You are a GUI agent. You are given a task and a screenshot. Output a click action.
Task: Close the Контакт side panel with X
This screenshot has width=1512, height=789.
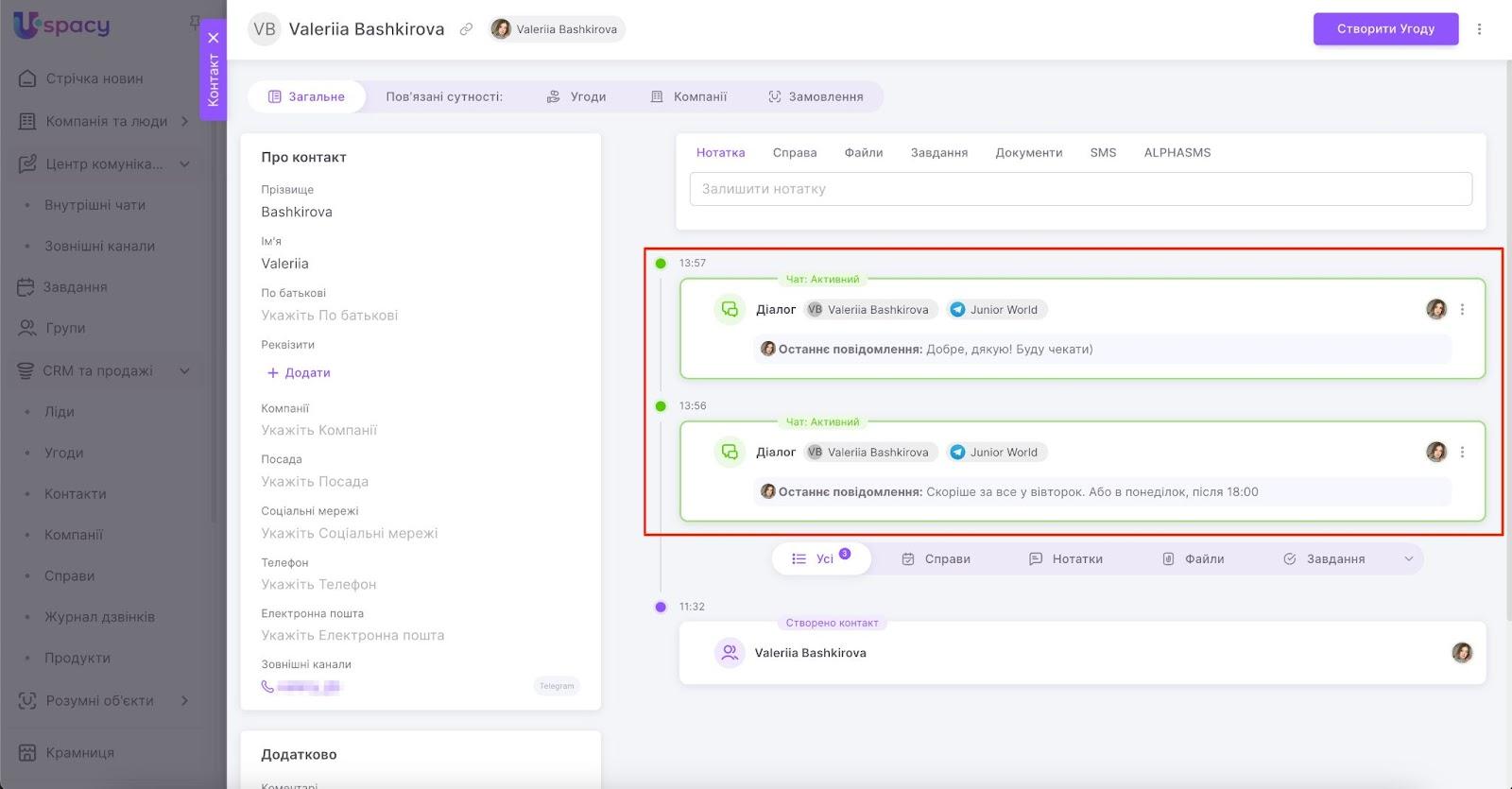[x=214, y=38]
